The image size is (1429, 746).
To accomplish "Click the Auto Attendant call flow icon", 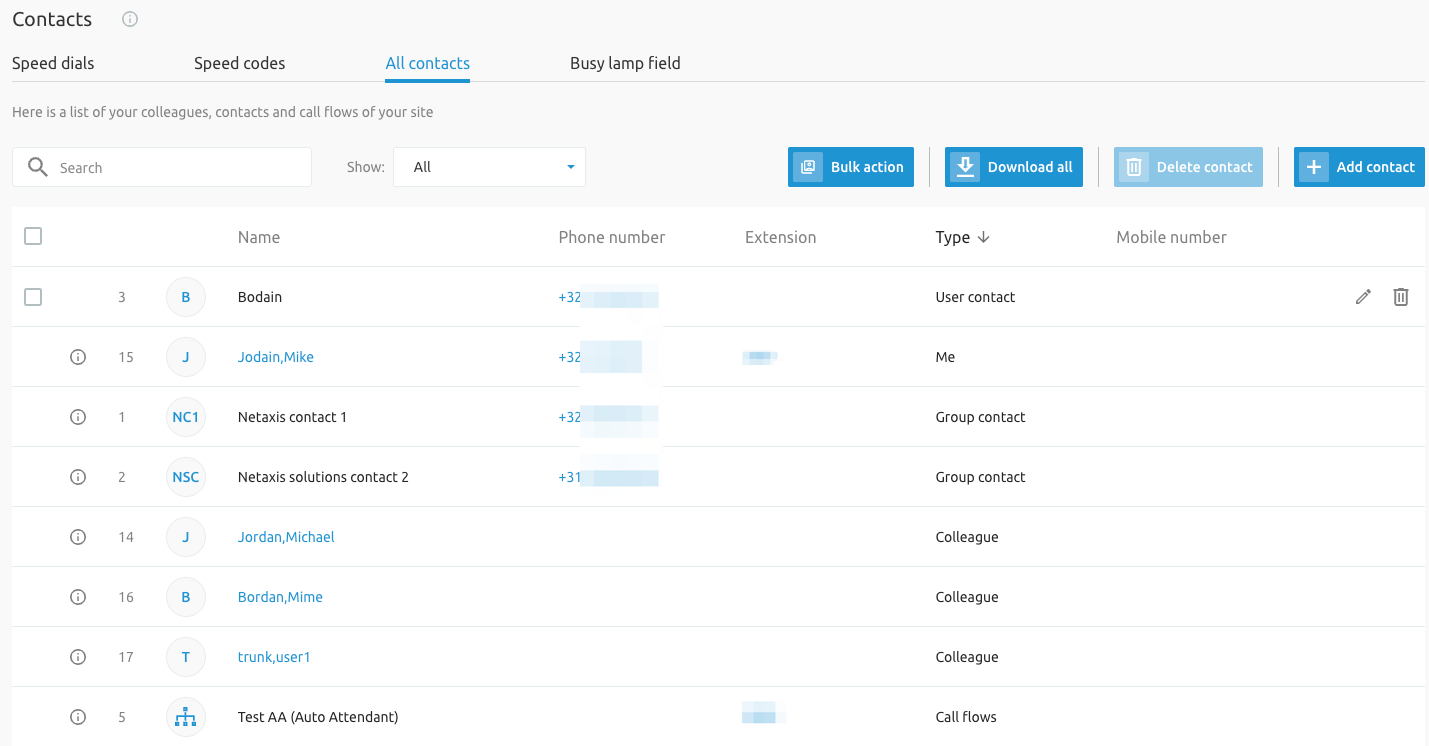I will (x=185, y=716).
